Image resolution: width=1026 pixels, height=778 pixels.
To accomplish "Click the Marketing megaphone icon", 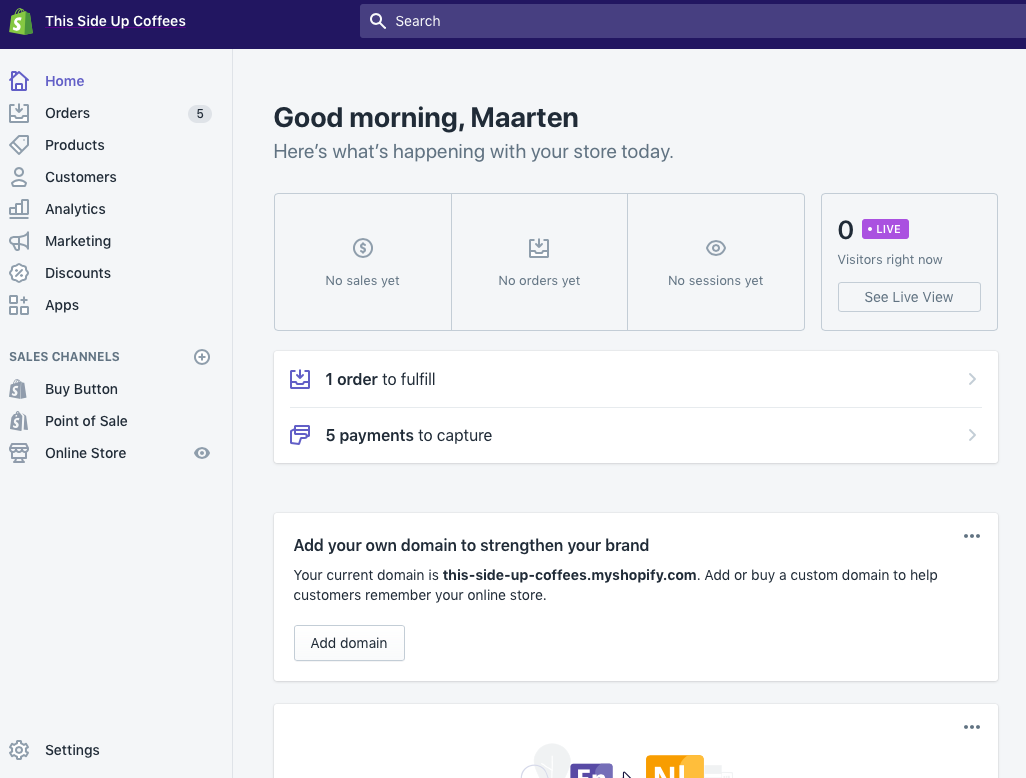I will [x=19, y=241].
